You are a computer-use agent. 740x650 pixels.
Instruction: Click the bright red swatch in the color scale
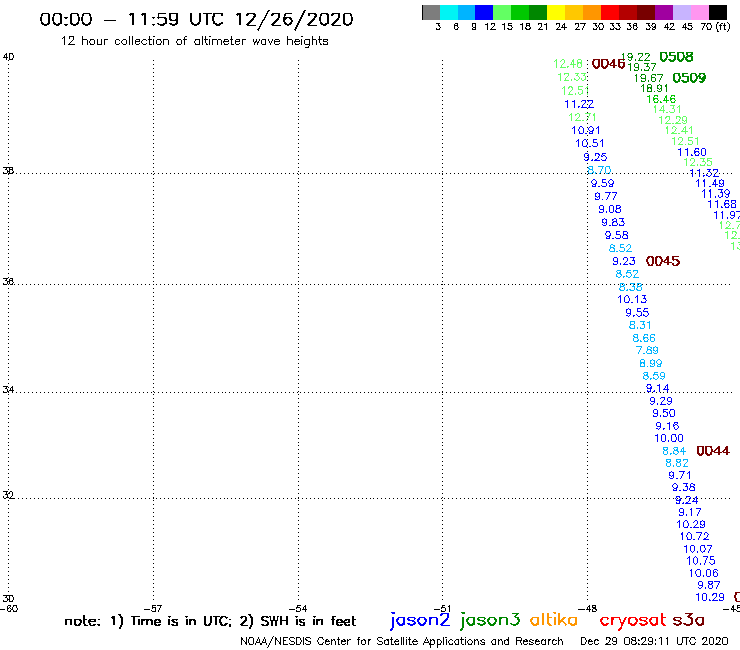(x=610, y=12)
